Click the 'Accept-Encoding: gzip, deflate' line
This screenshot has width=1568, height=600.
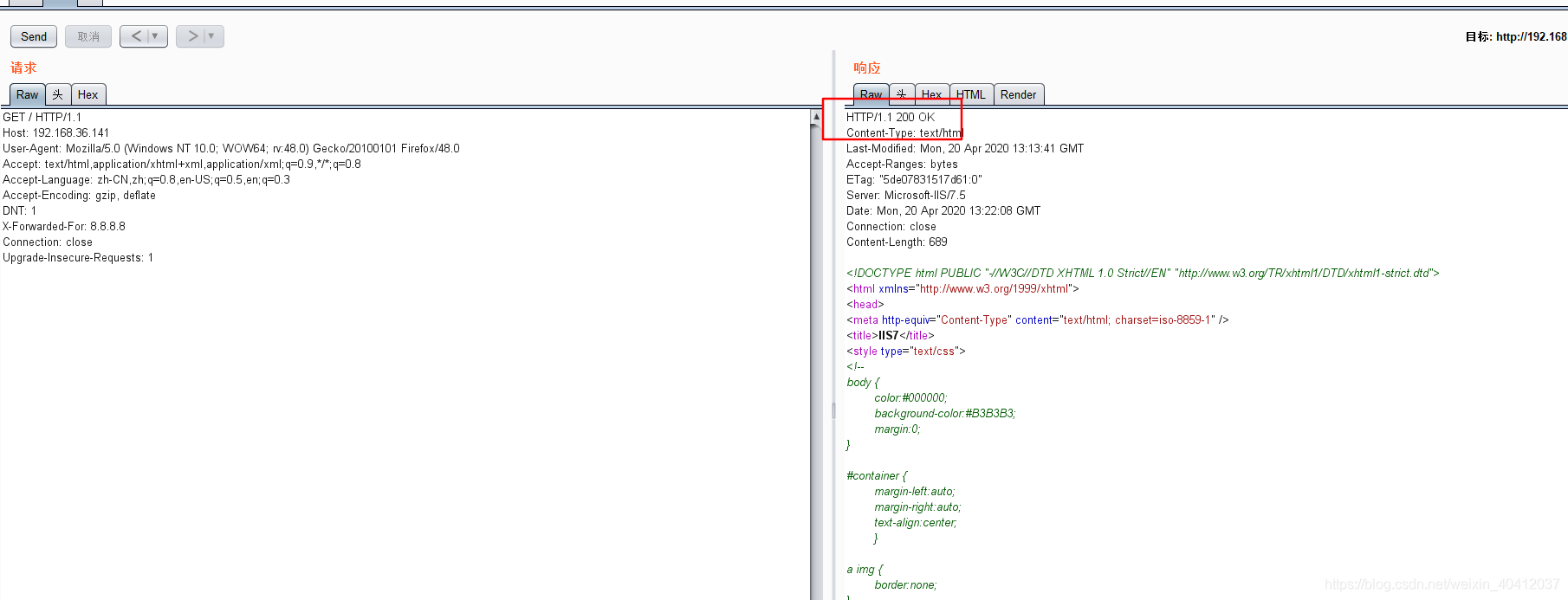(x=80, y=195)
